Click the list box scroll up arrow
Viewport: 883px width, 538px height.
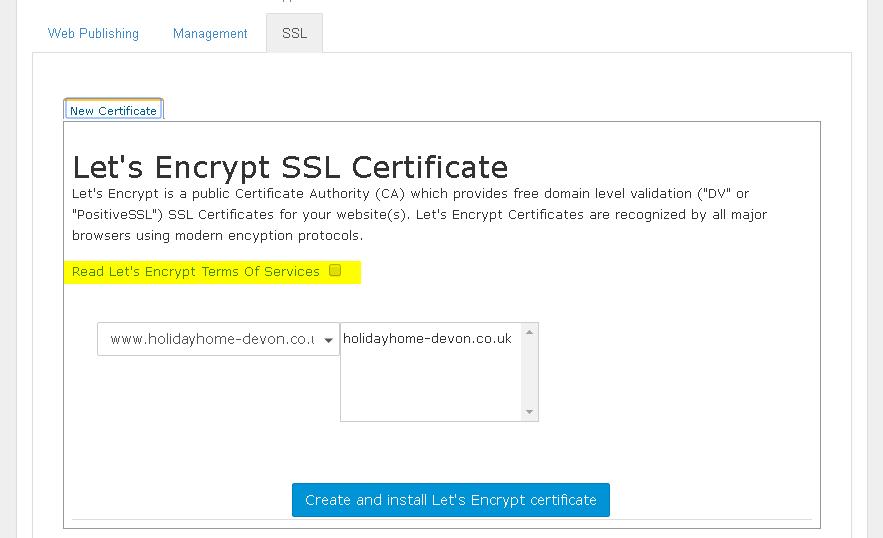tap(529, 332)
